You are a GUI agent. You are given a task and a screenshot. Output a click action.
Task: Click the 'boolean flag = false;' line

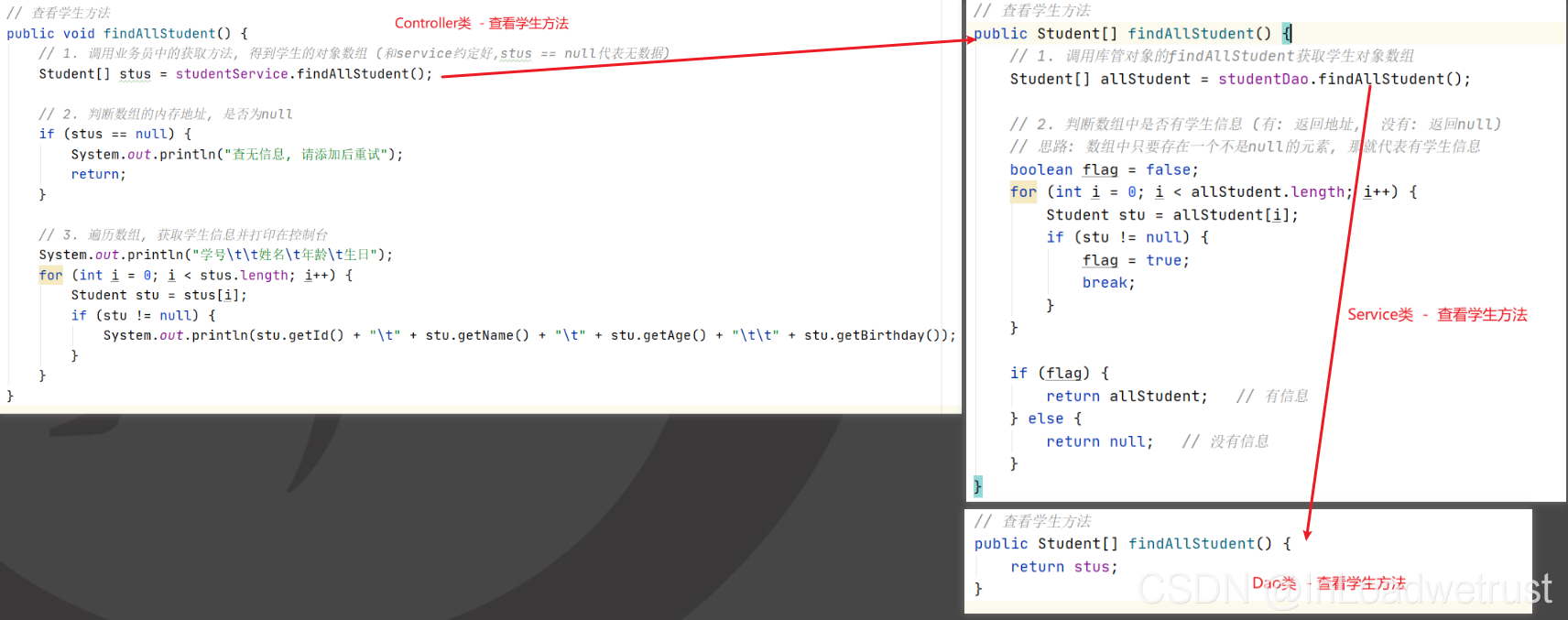tap(1104, 169)
